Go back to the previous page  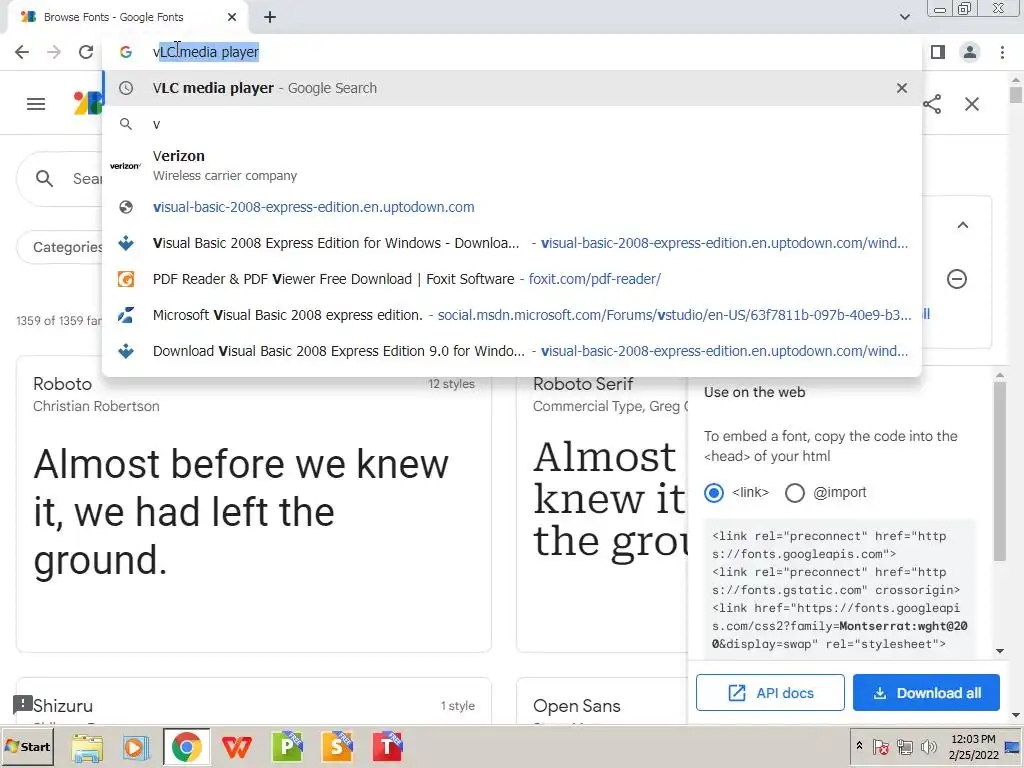(x=22, y=52)
